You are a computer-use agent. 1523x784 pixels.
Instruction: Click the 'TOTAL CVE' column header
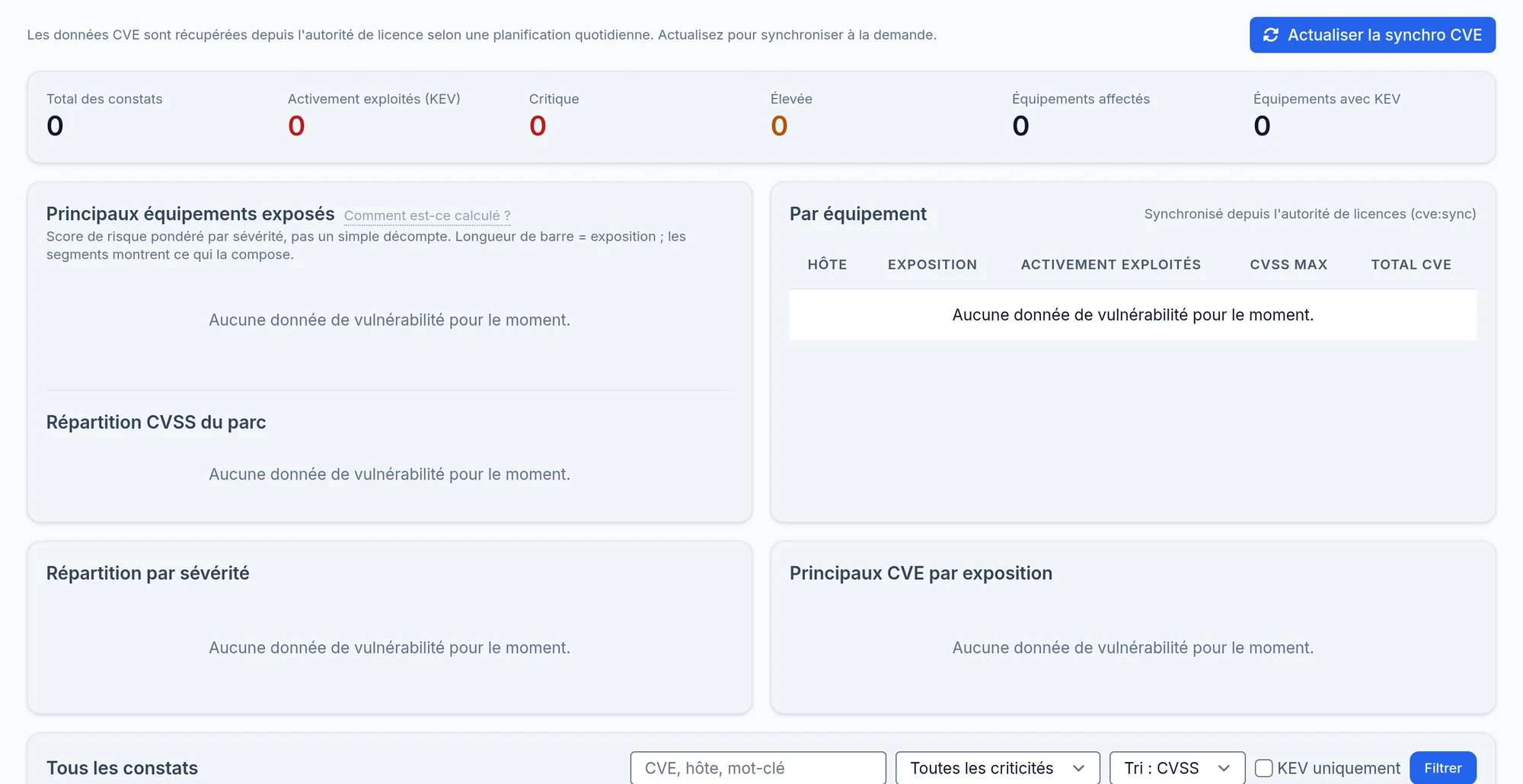(x=1411, y=264)
